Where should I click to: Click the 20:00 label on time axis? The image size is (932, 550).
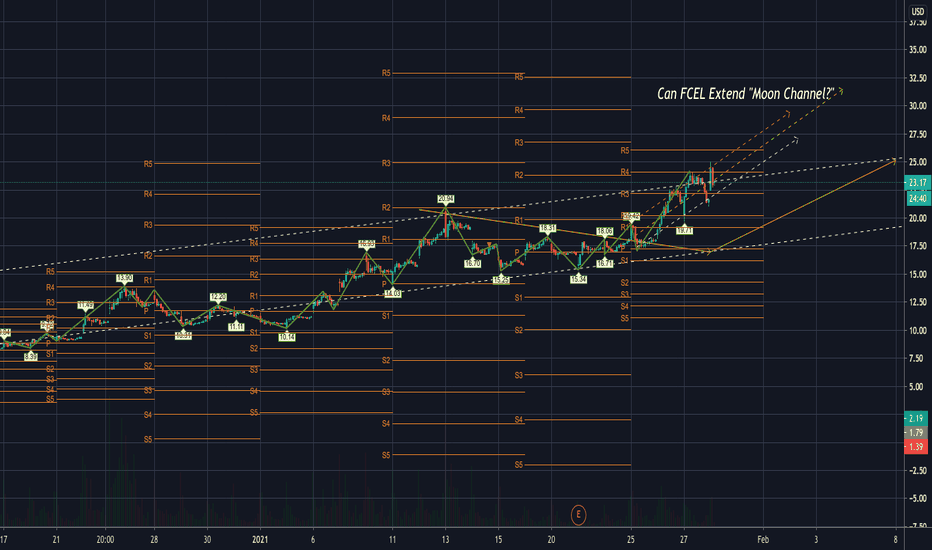point(105,540)
